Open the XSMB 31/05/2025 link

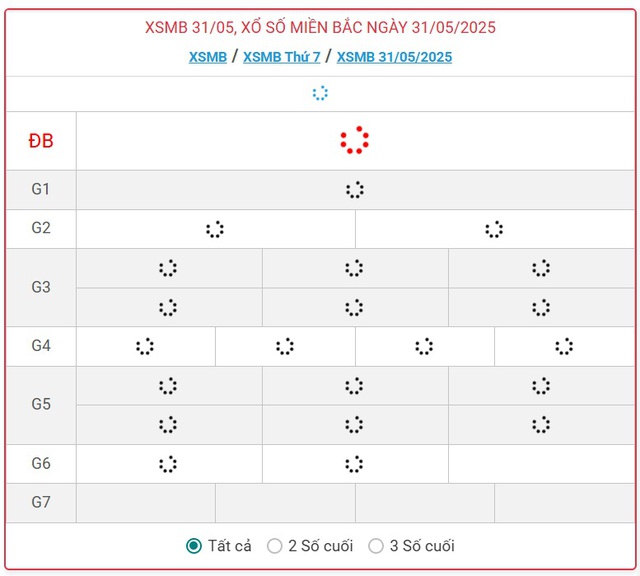[x=394, y=57]
